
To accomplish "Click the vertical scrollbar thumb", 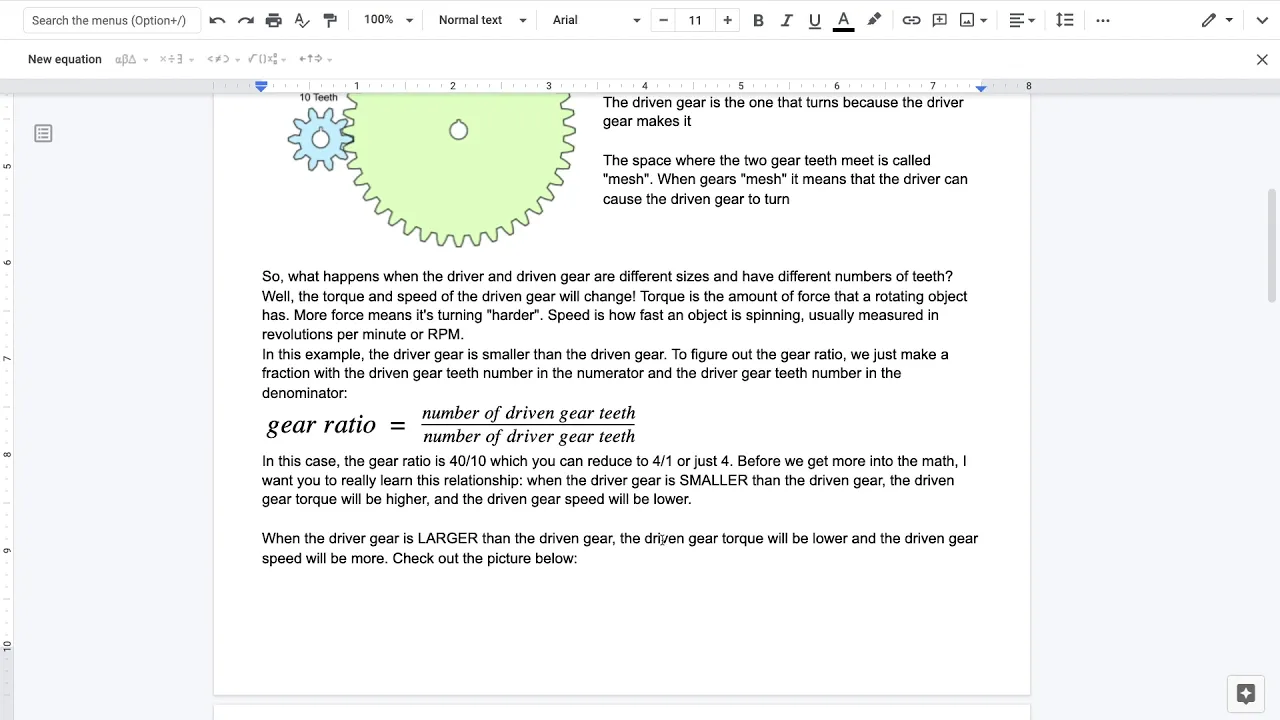I will point(1272,245).
